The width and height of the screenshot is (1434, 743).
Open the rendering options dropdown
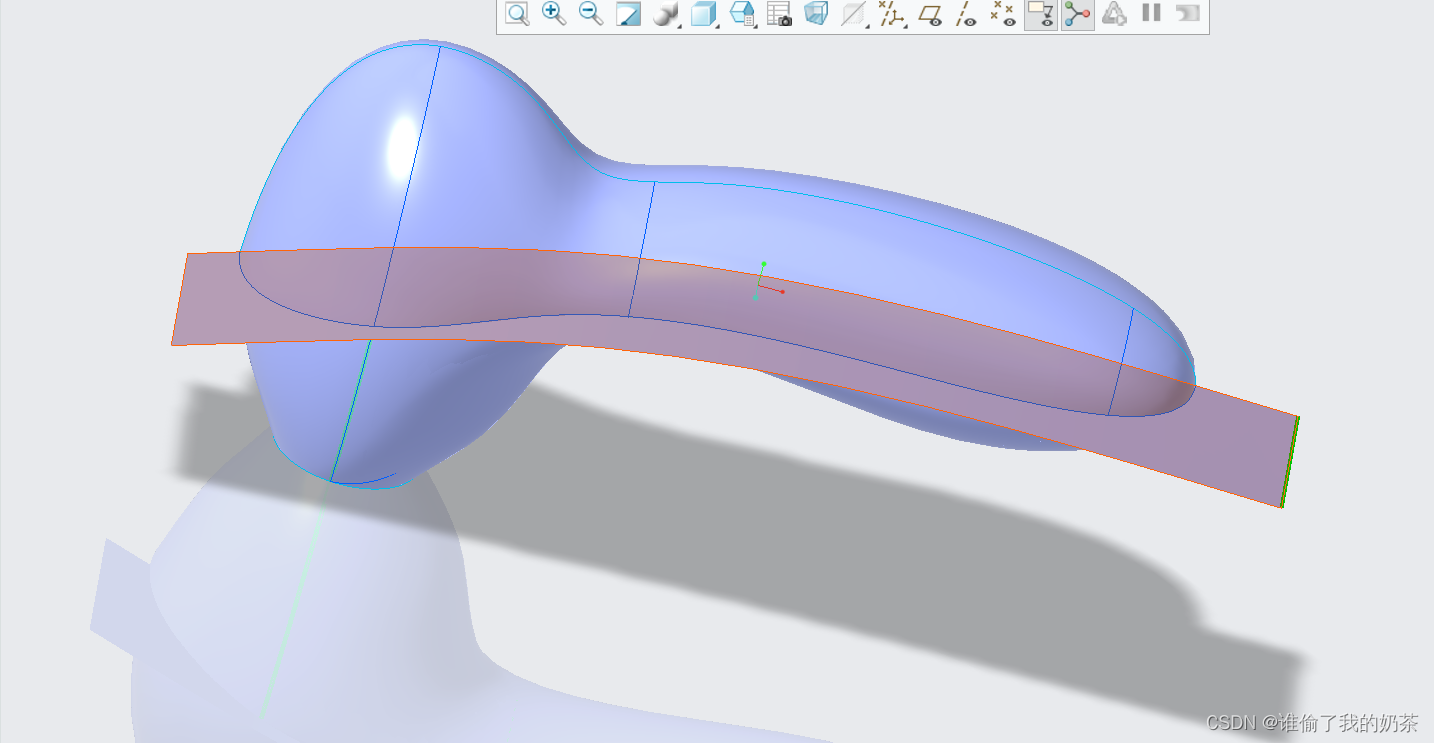[666, 14]
